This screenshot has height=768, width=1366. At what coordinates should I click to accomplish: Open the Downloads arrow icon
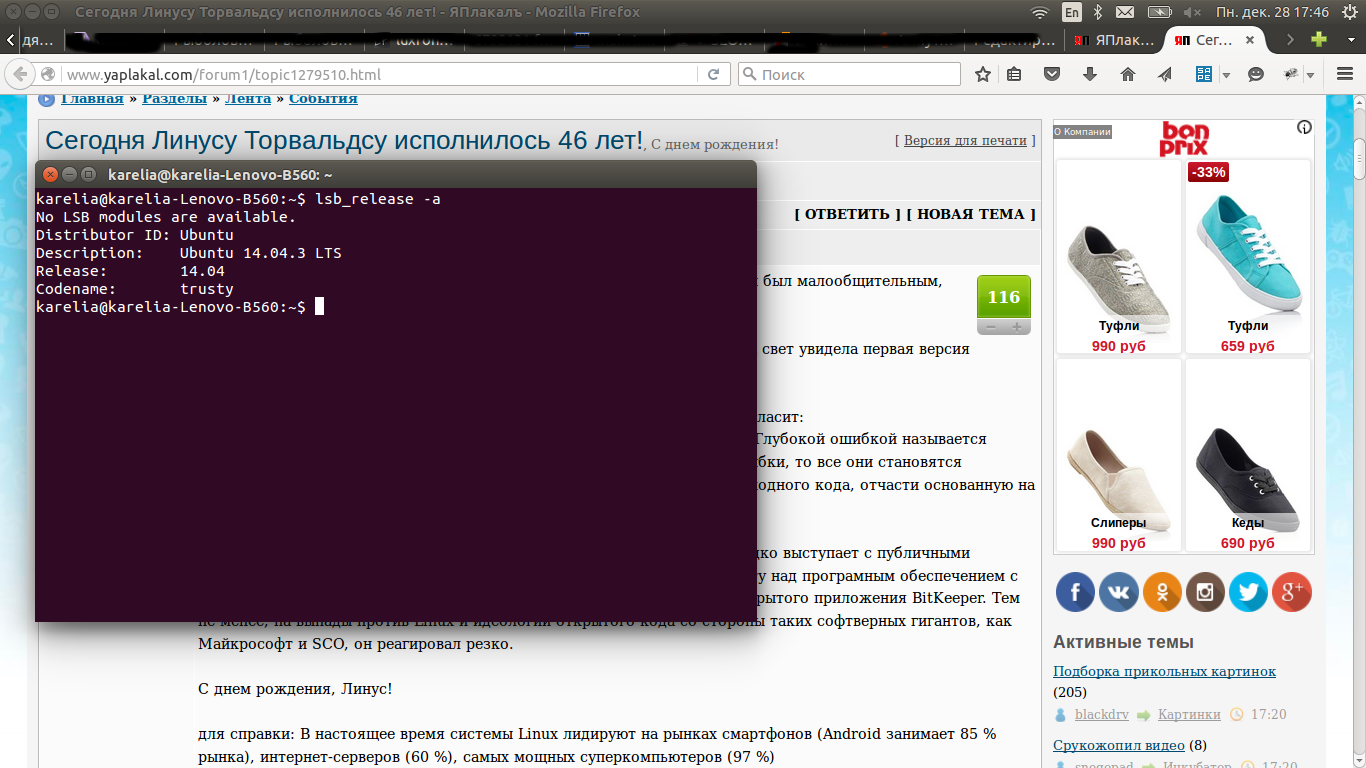pos(1090,75)
